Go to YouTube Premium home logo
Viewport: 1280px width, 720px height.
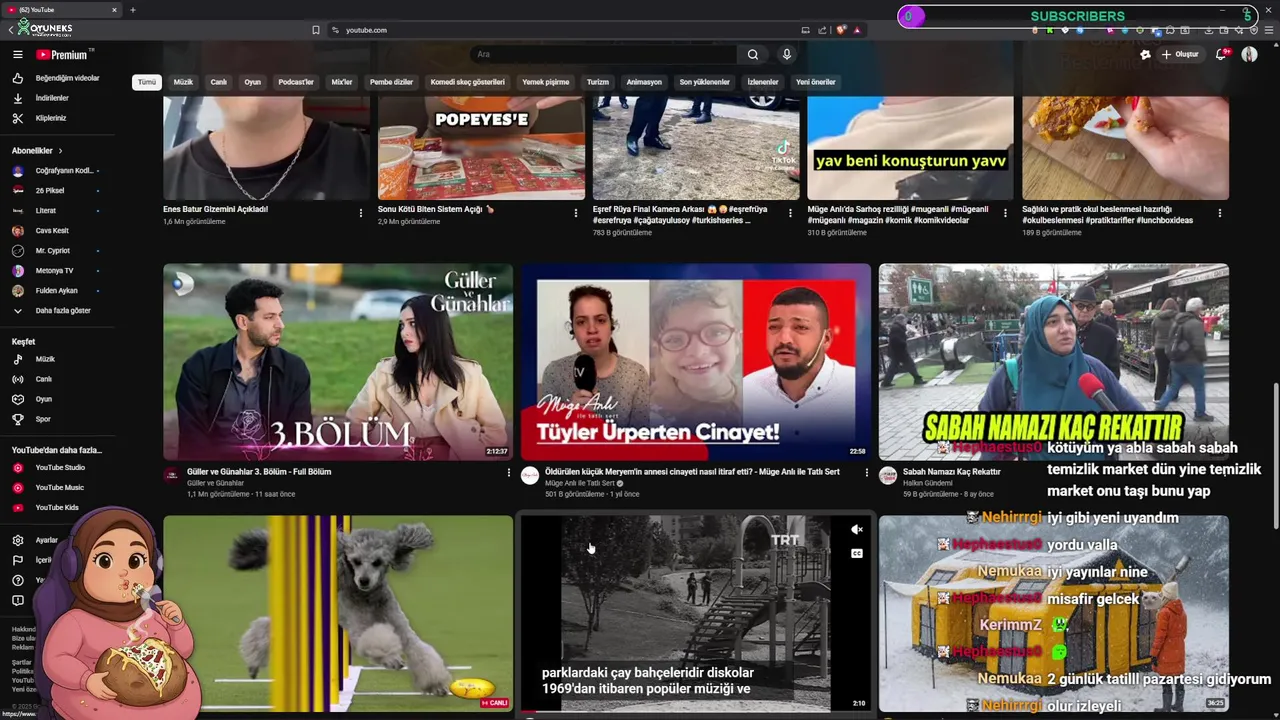(x=64, y=54)
